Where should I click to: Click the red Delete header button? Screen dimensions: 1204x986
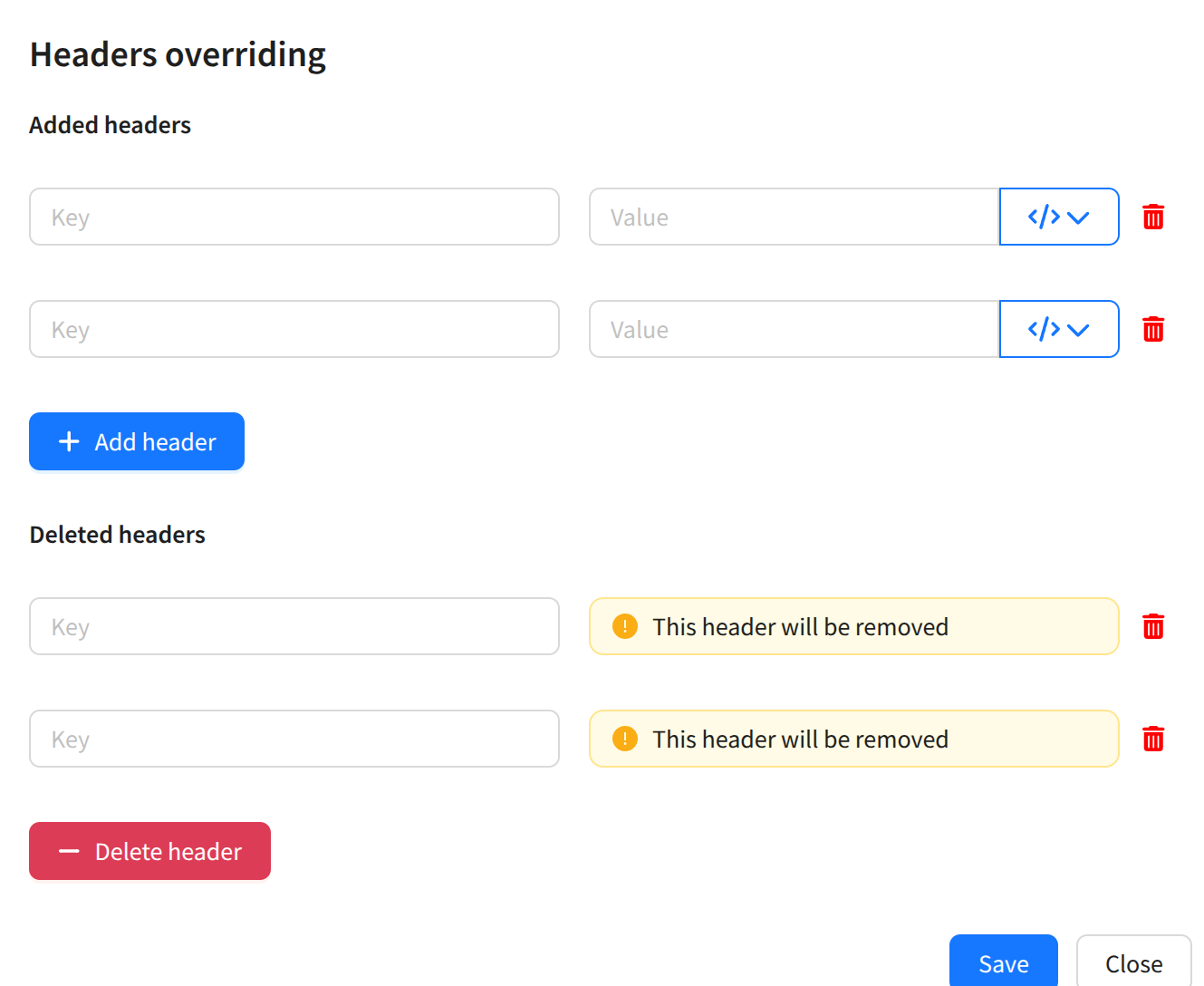pos(149,851)
